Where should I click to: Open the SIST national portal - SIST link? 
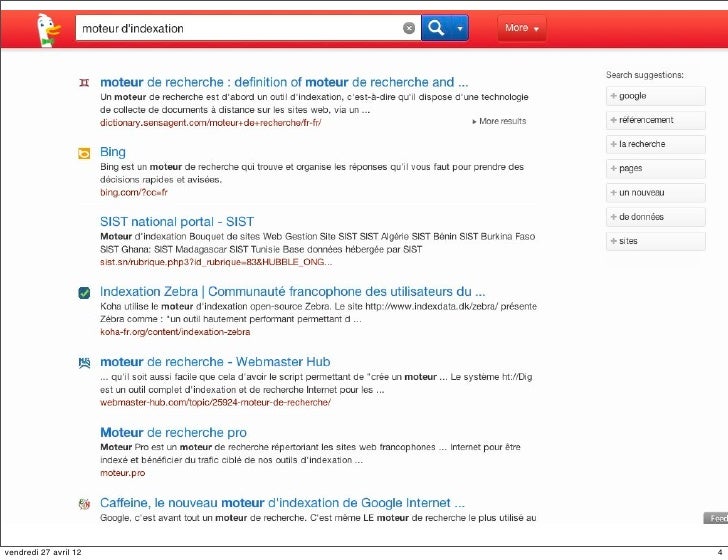point(177,221)
